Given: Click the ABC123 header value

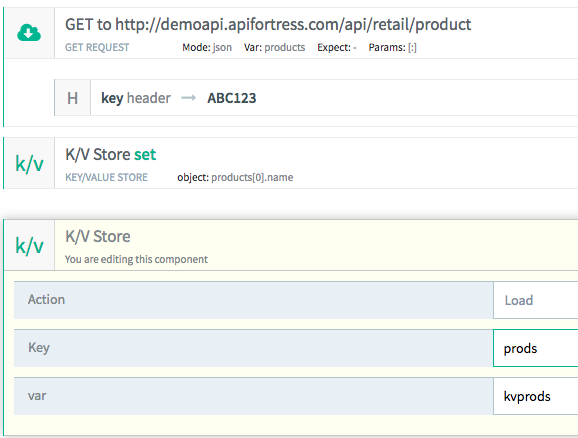Looking at the screenshot, I should [x=231, y=98].
